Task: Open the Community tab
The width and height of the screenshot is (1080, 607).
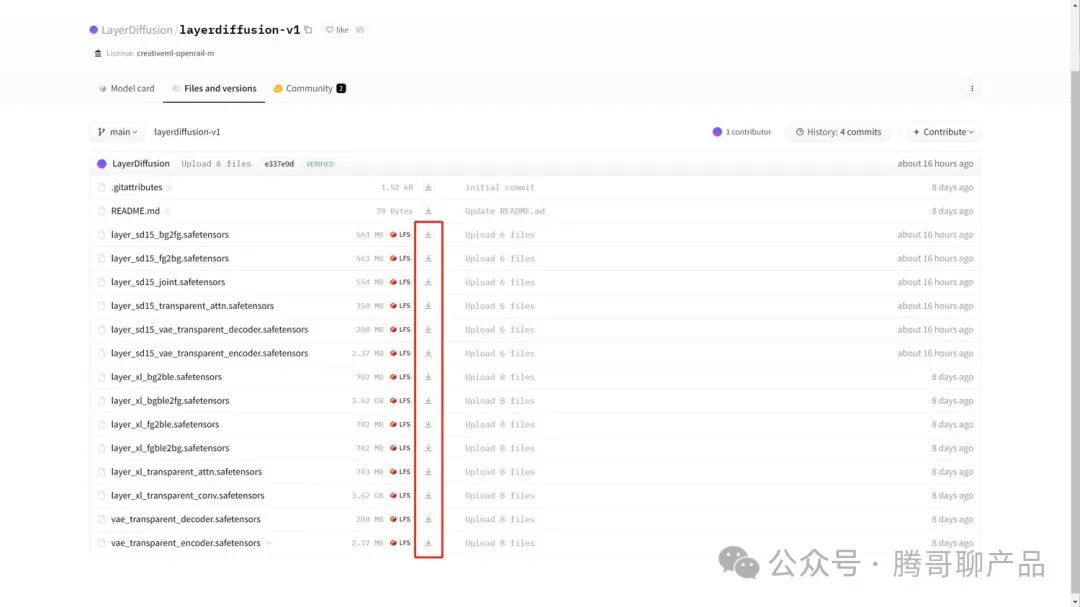Action: [309, 88]
